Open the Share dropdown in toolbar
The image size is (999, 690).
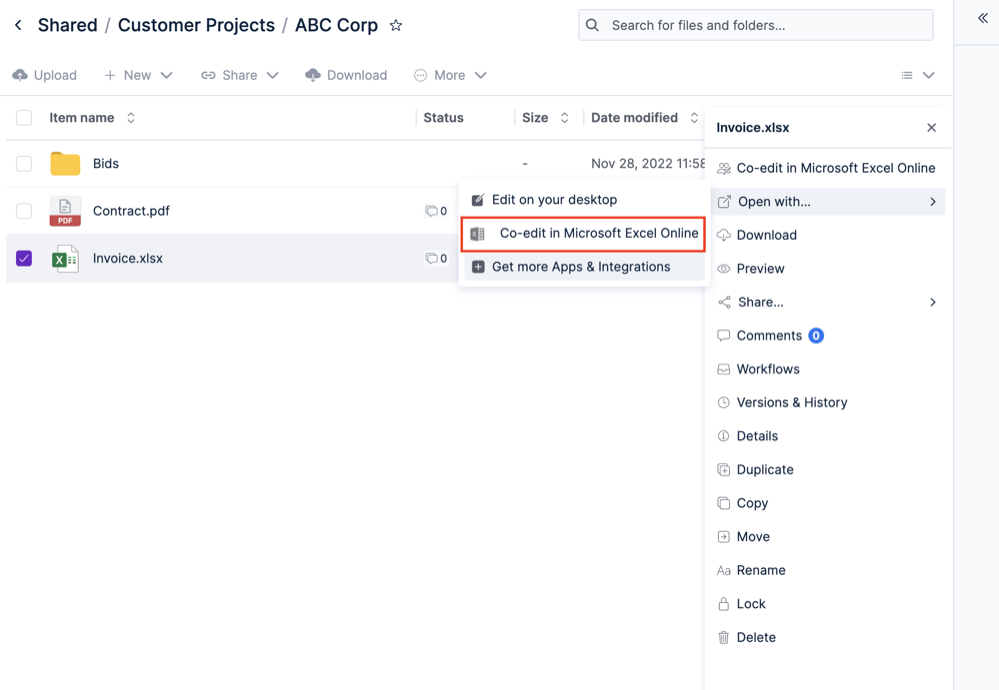240,75
